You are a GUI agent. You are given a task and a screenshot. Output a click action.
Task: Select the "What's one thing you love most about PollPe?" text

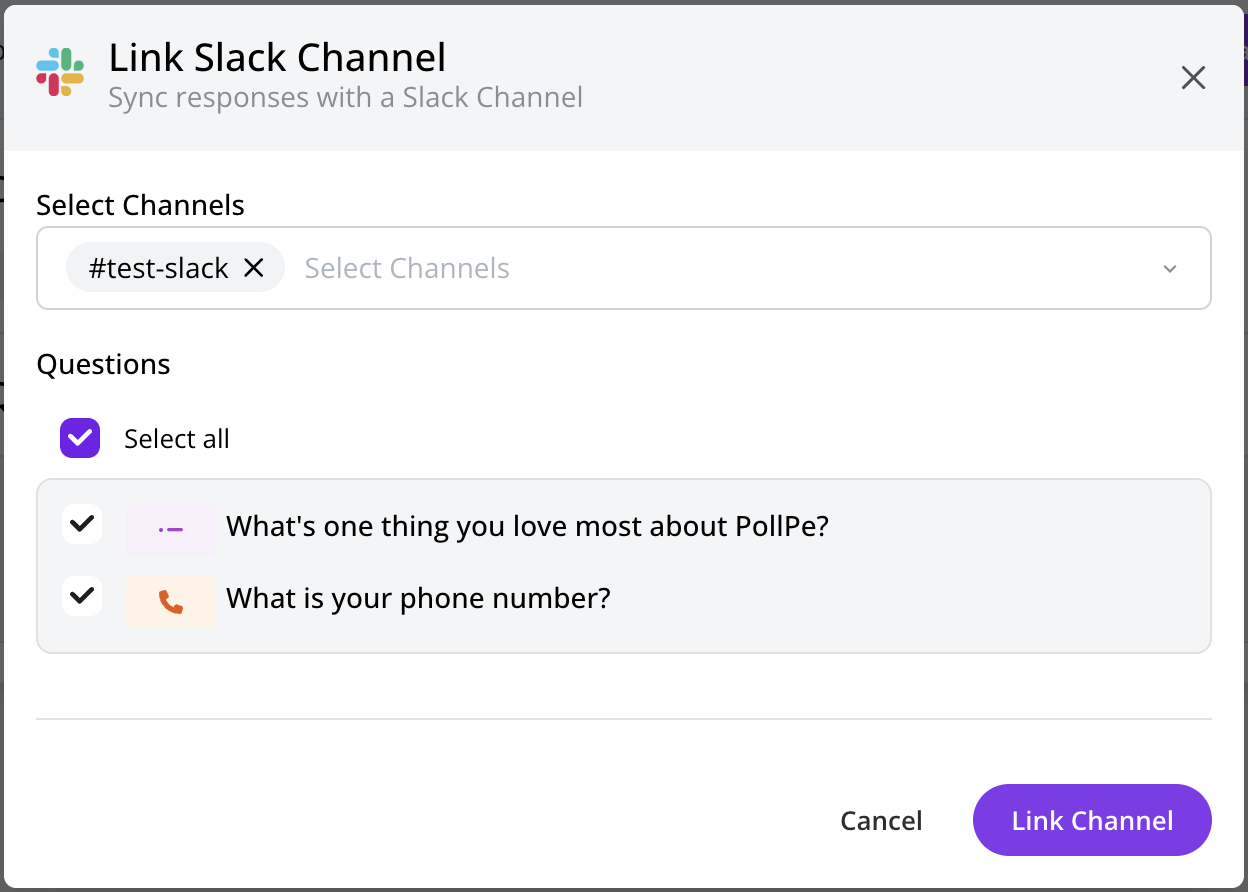[528, 526]
